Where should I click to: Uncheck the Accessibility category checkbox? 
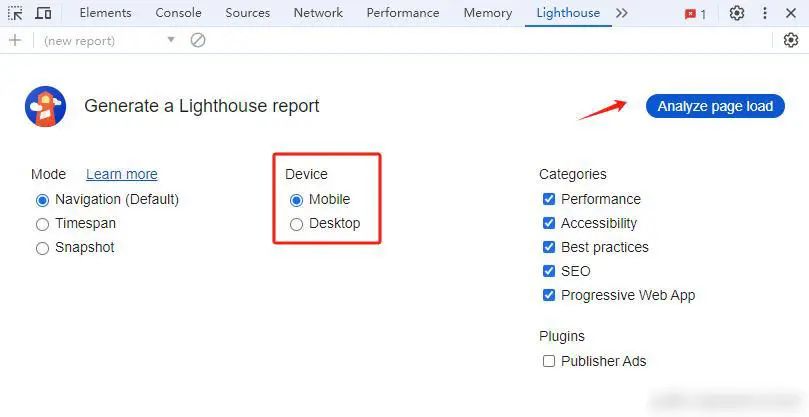pyautogui.click(x=549, y=223)
